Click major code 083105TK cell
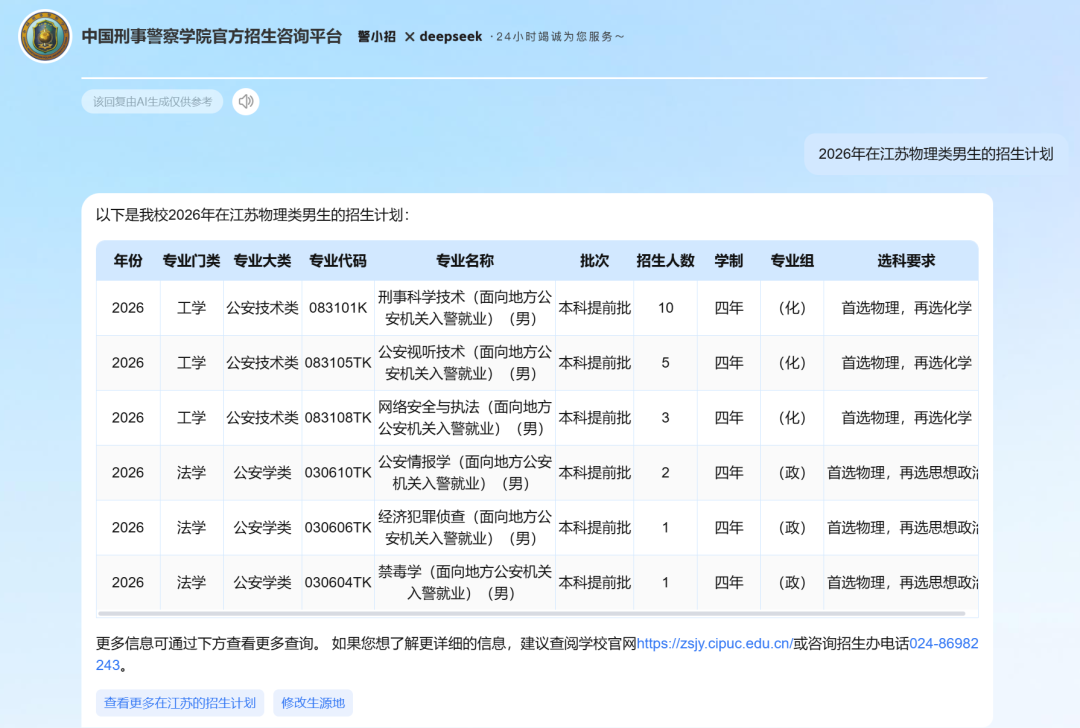 [338, 363]
